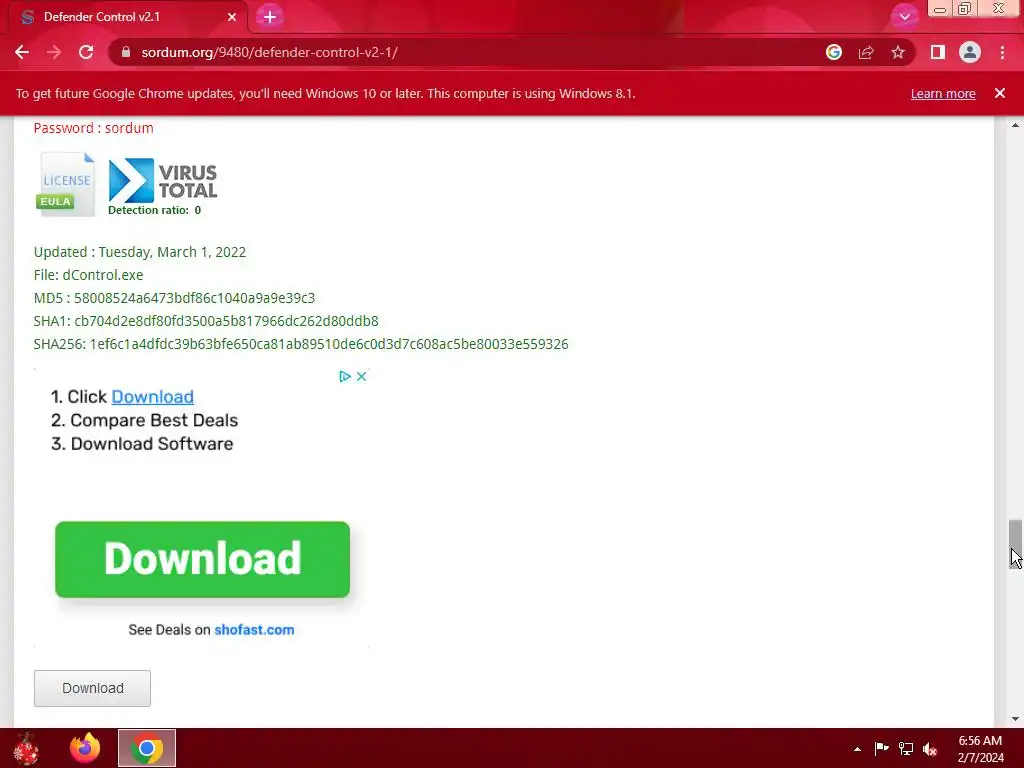
Task: Switch to Chrome in the taskbar
Action: pos(147,748)
